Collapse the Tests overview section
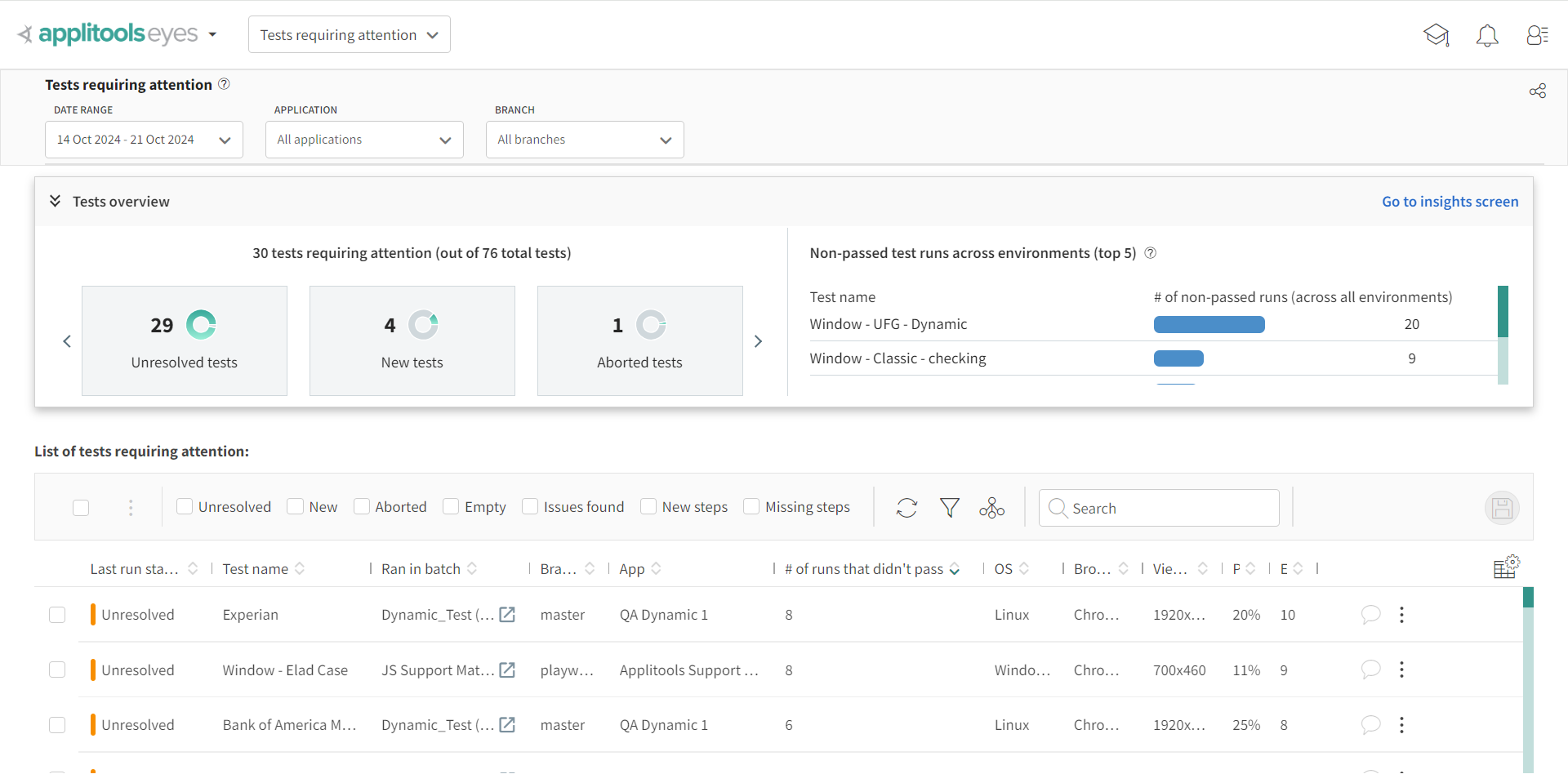 [55, 201]
